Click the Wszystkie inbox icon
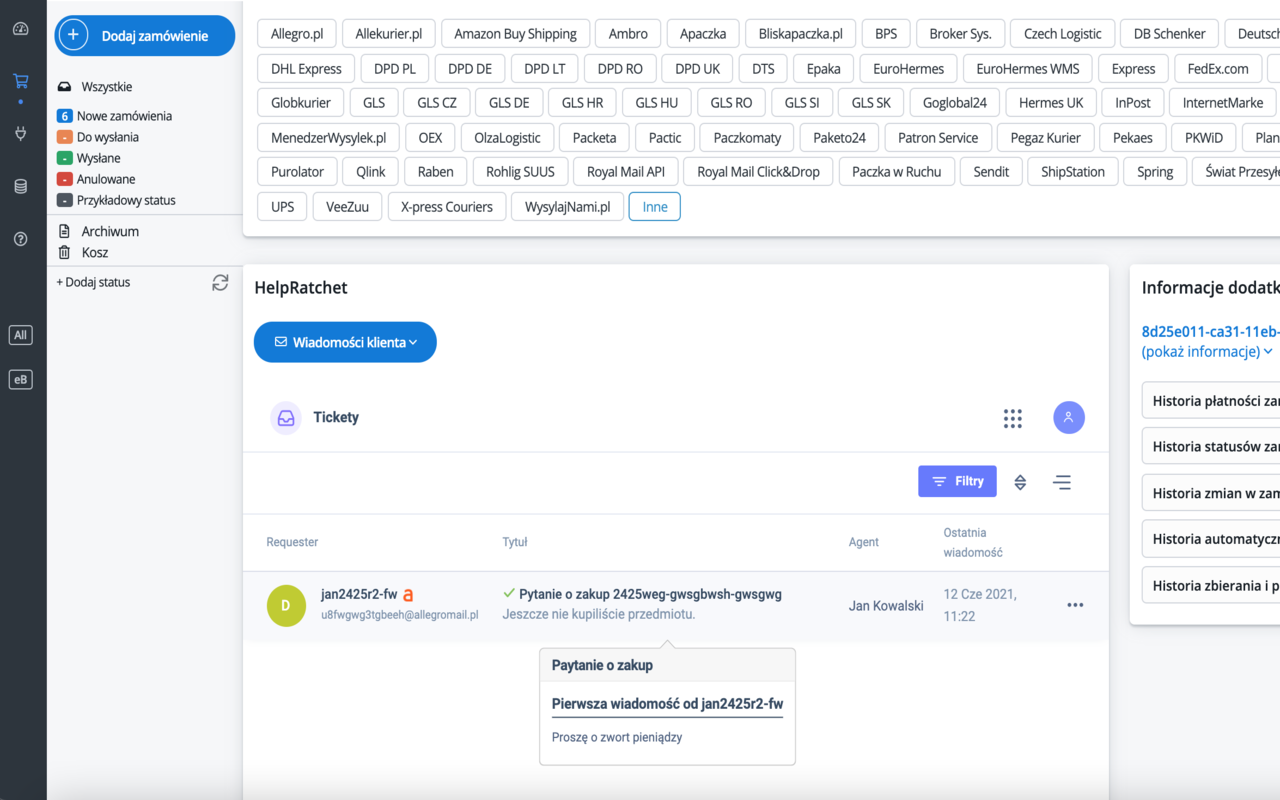Screen dimensions: 1280x800 click(65, 87)
